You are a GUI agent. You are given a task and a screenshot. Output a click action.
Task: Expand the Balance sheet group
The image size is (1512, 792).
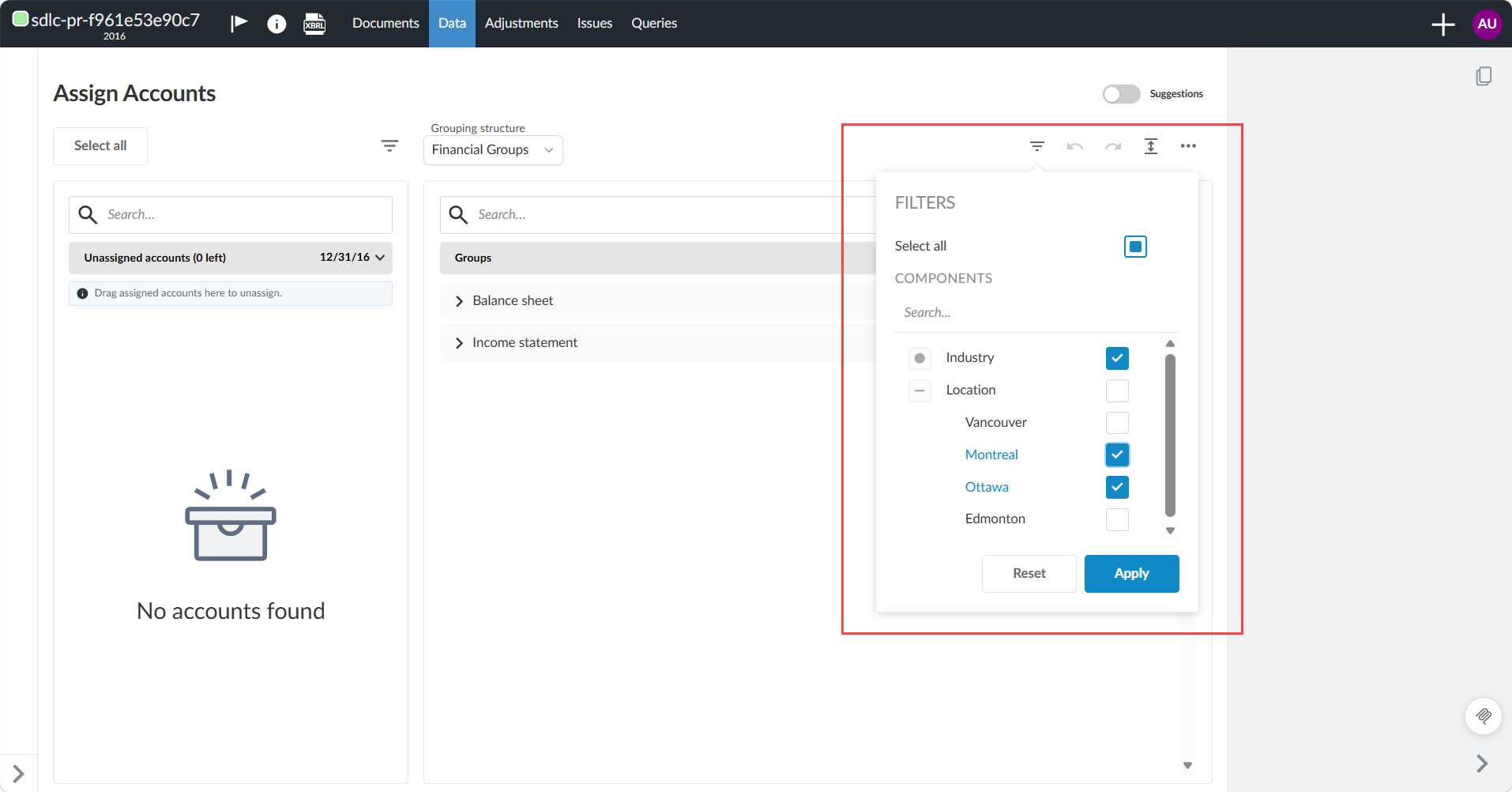point(459,301)
